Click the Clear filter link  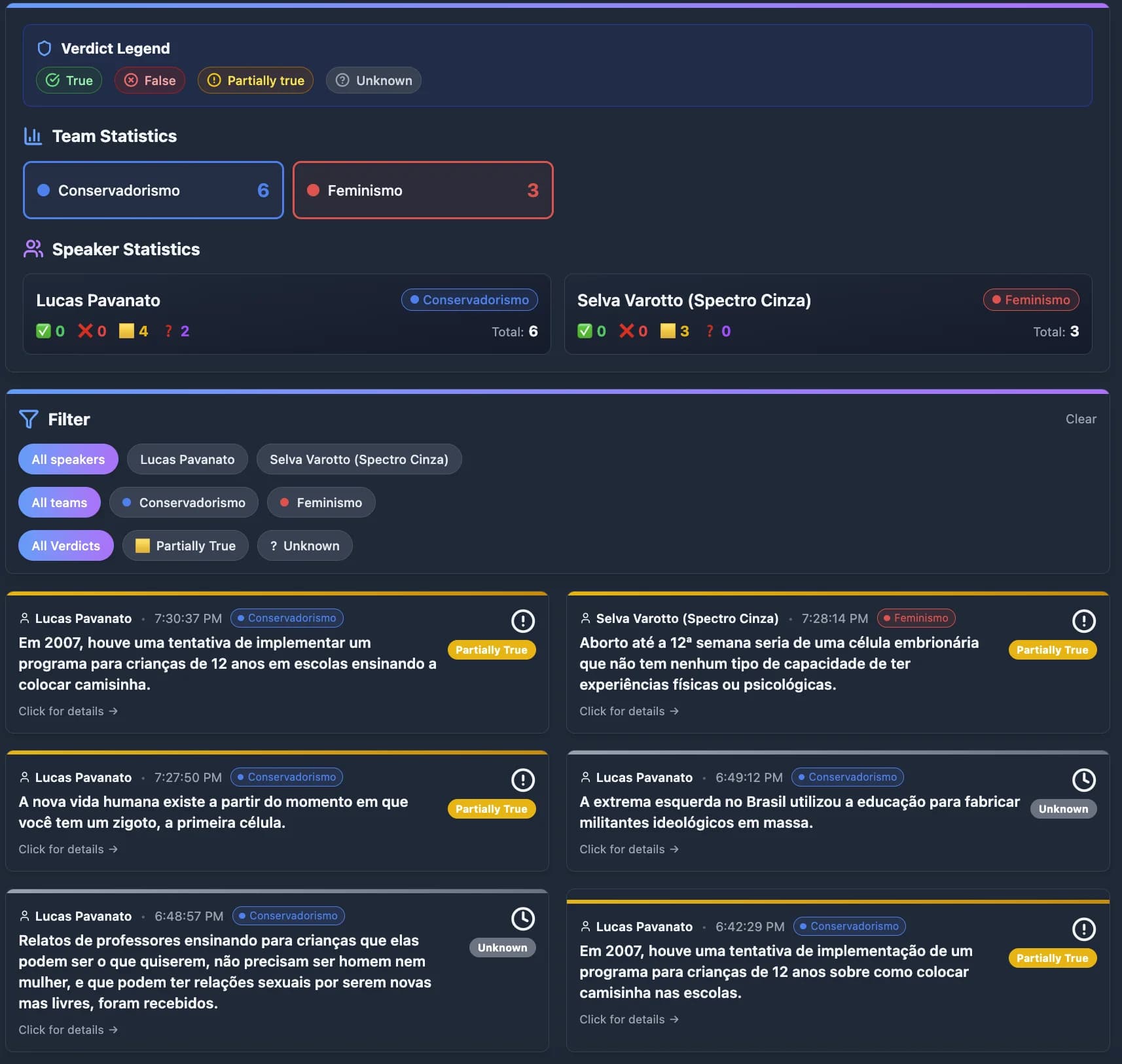coord(1080,419)
